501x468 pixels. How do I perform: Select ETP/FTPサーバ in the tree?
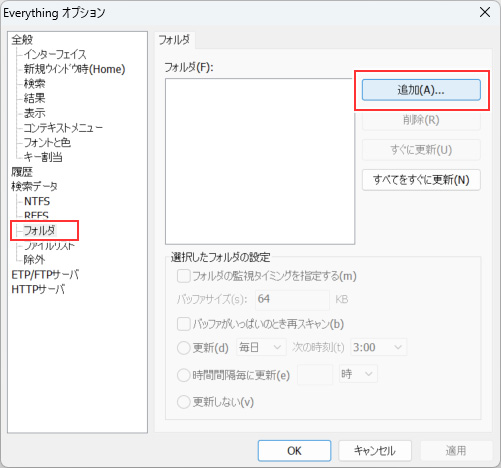point(45,274)
